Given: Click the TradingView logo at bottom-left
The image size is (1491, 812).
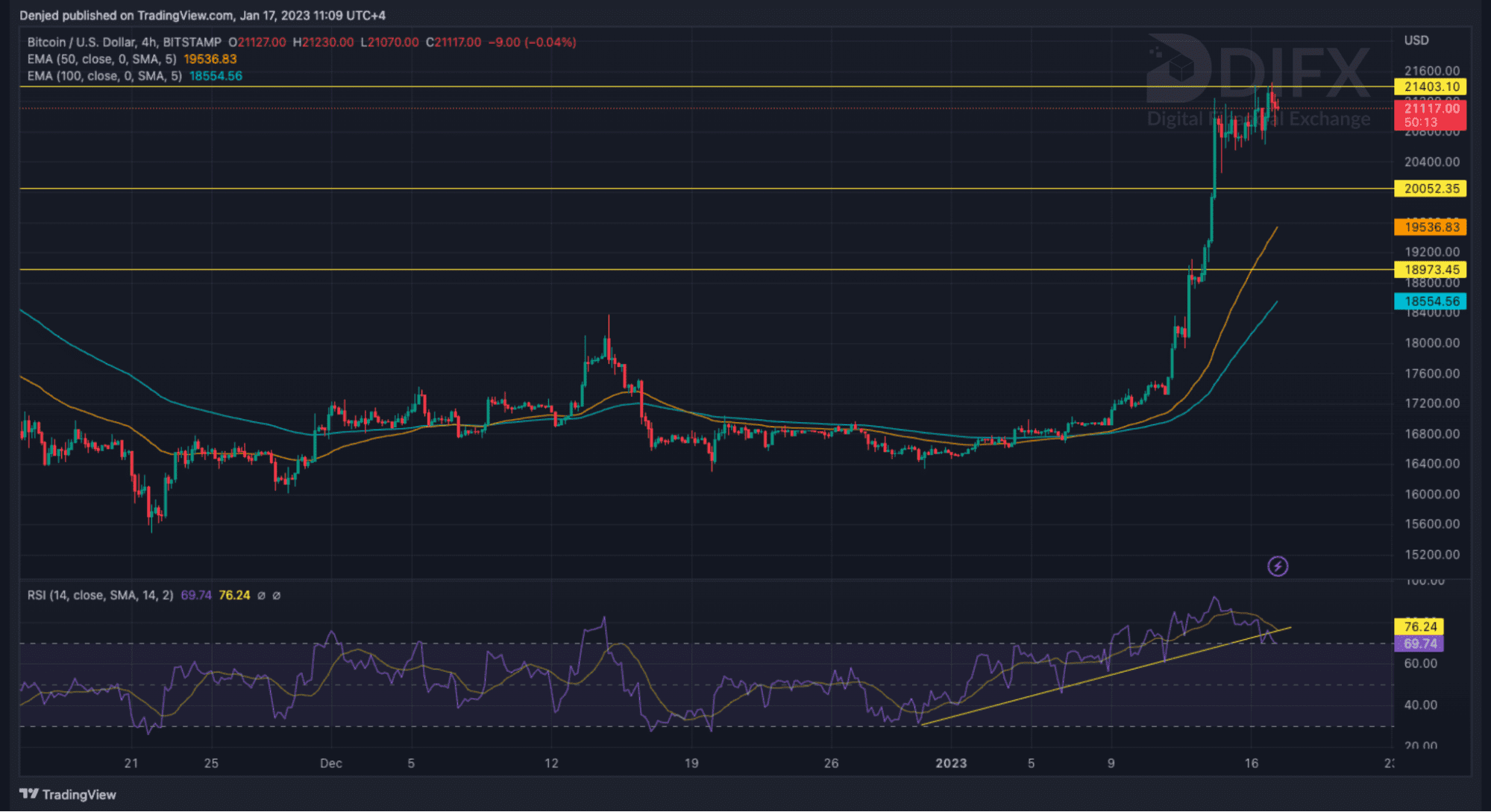Looking at the screenshot, I should click(x=68, y=794).
